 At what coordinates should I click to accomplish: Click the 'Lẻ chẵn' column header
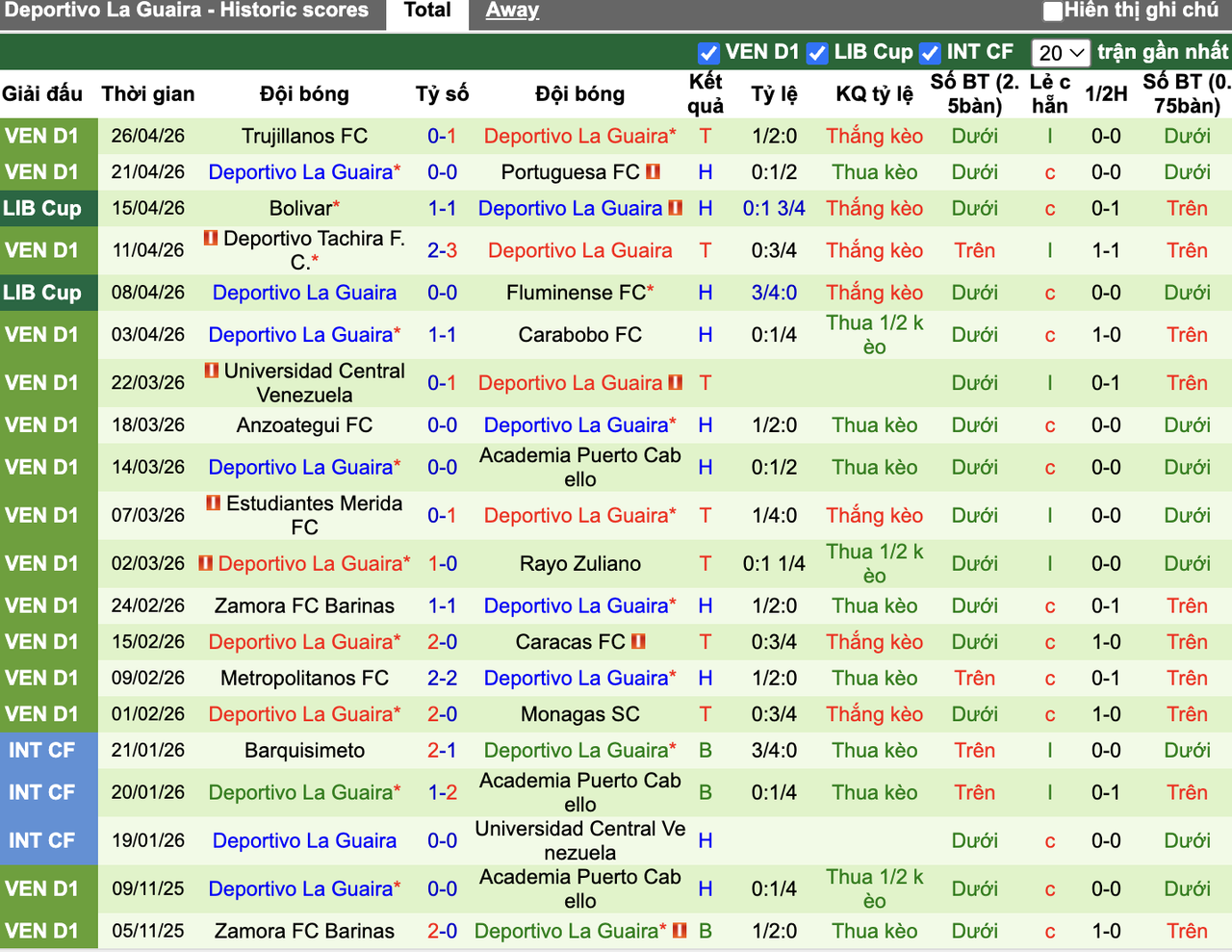1050,93
